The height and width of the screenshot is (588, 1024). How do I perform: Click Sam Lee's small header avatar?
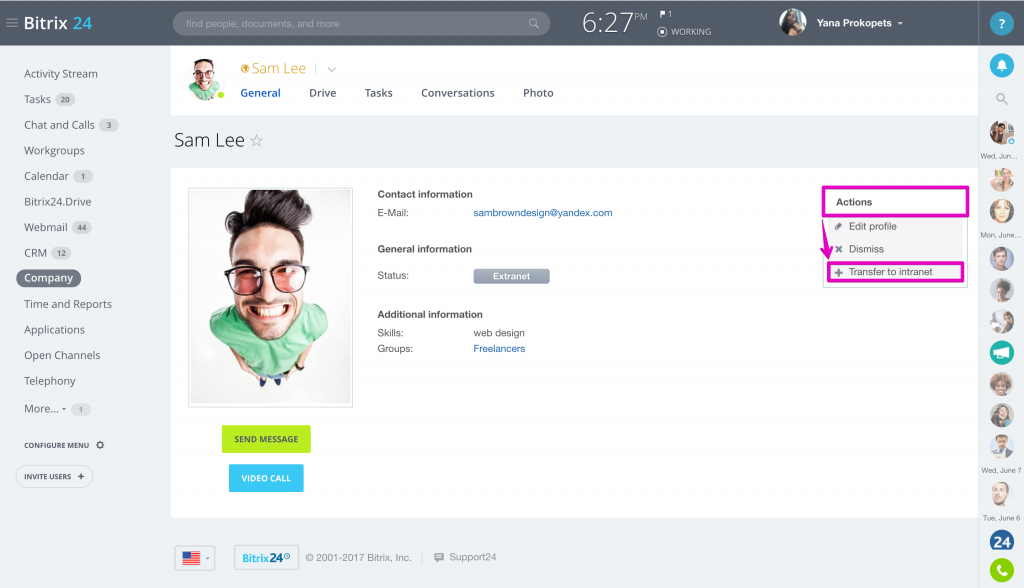coord(204,79)
